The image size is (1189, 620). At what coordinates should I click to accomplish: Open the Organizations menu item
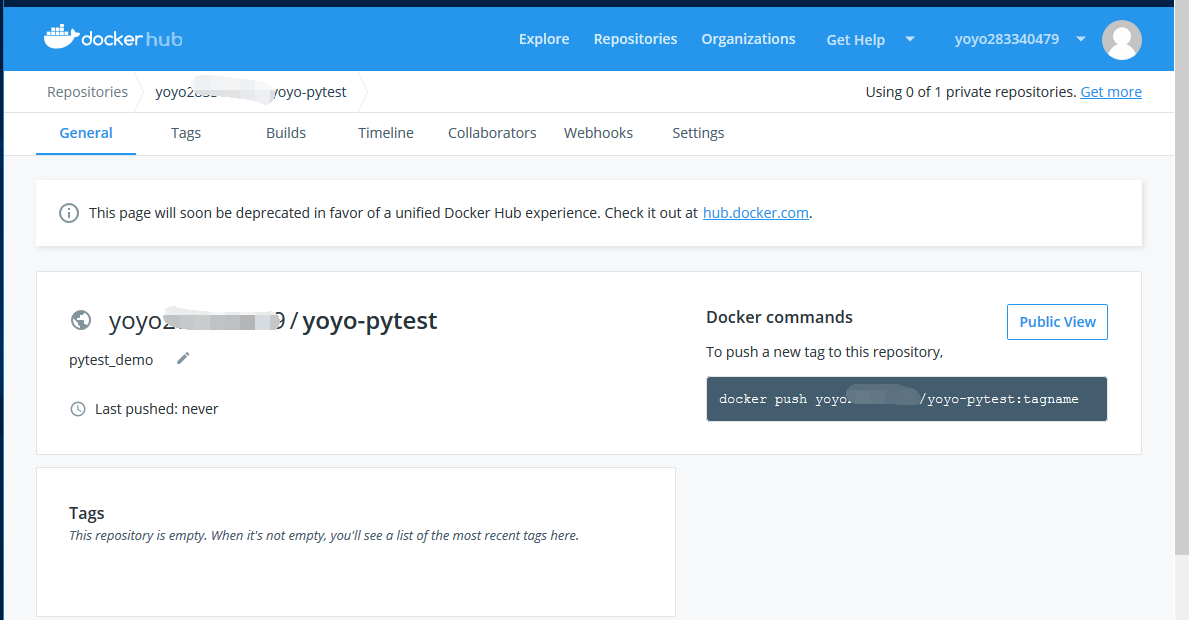[x=748, y=39]
